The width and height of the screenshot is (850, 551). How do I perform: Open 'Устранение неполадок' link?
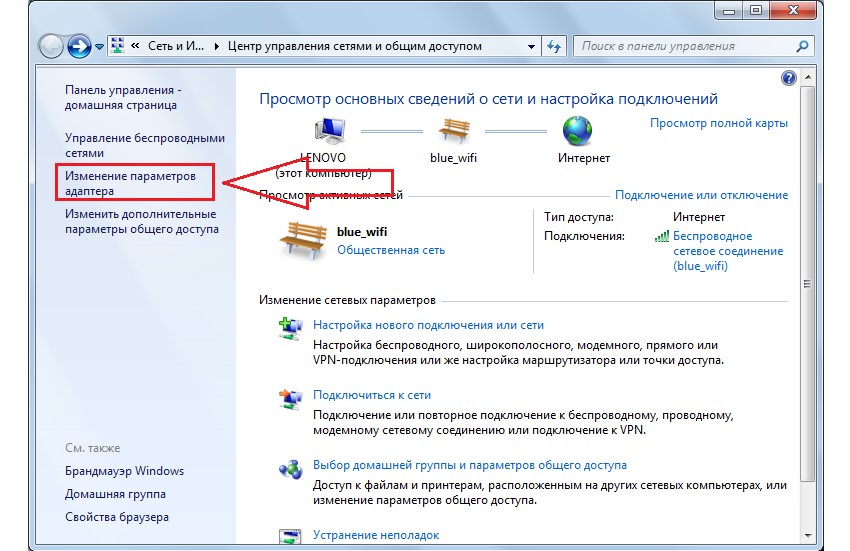click(x=376, y=535)
